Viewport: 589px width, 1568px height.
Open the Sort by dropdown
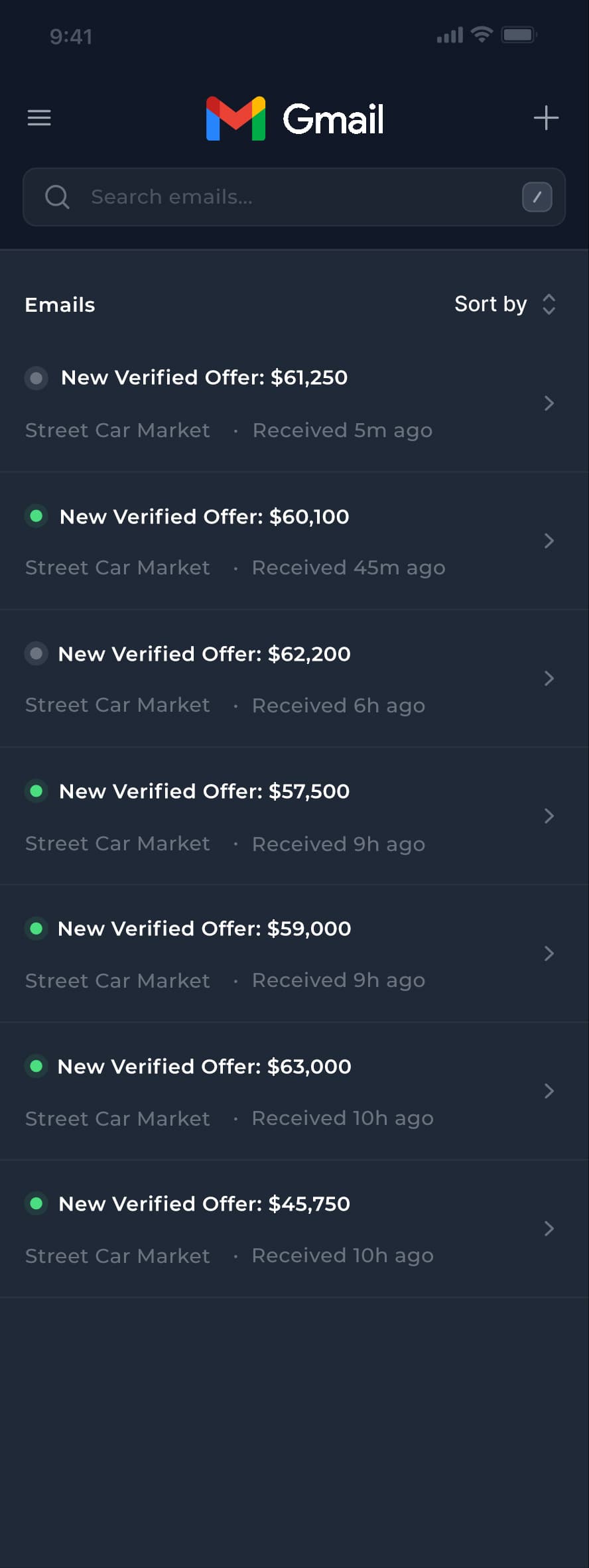click(505, 304)
